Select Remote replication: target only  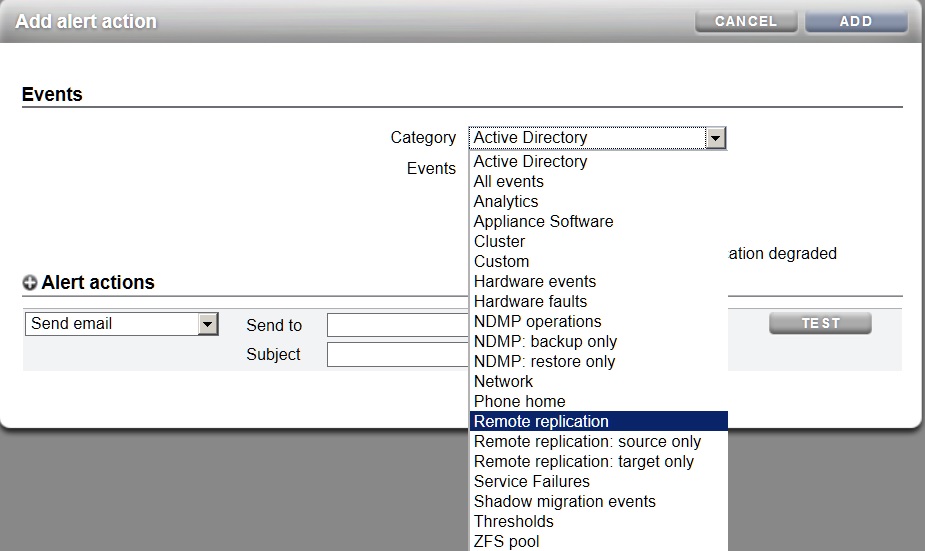click(599, 461)
